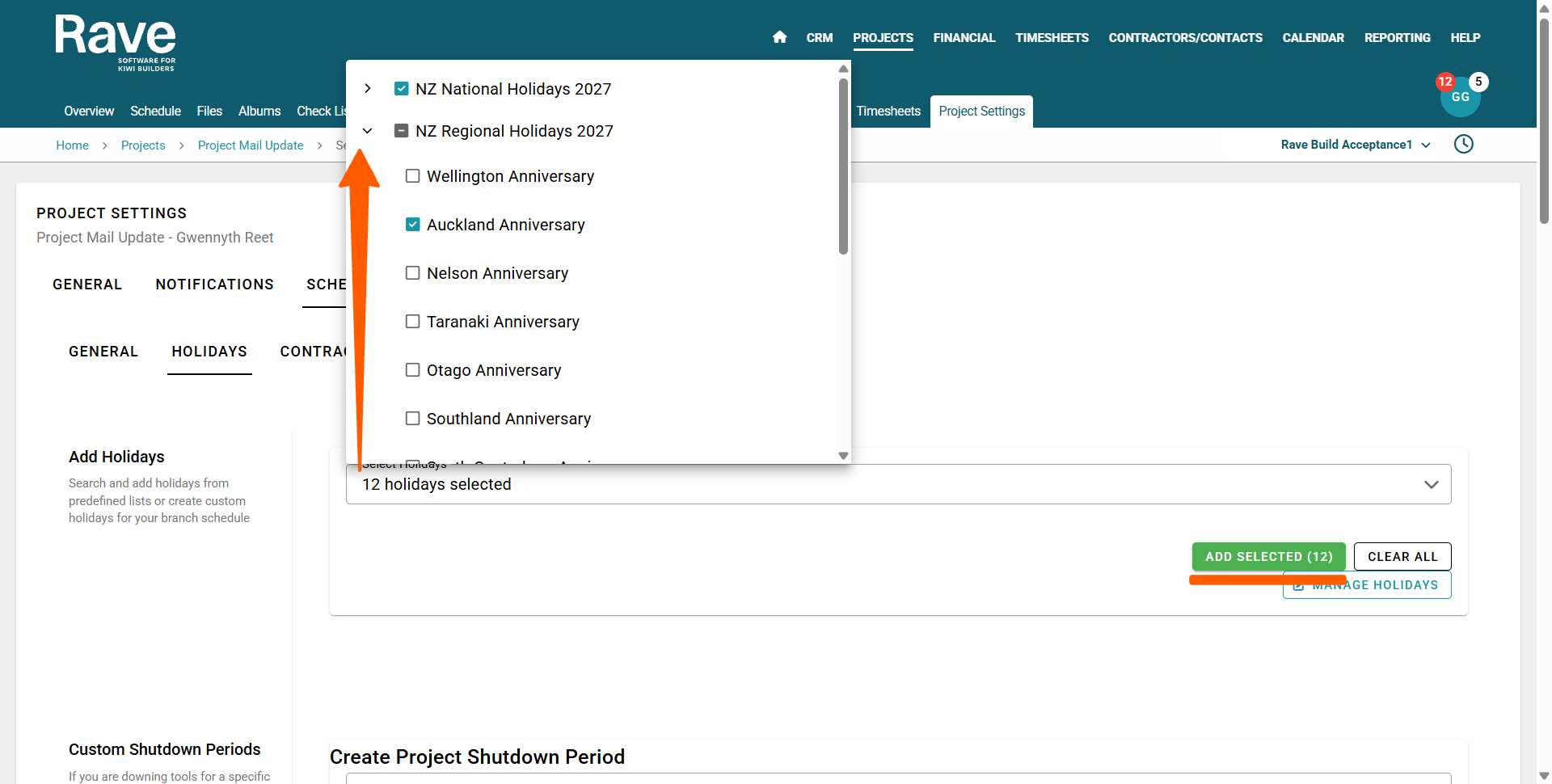Switch to the project Overview tab
1552x784 pixels.
[x=89, y=112]
